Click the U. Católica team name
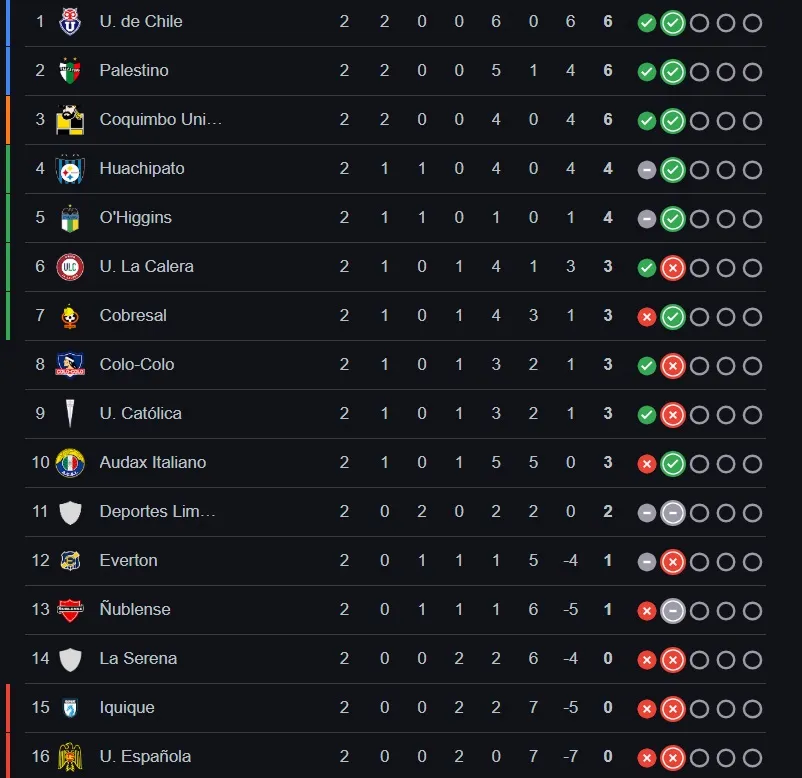This screenshot has width=802, height=778. 141,413
